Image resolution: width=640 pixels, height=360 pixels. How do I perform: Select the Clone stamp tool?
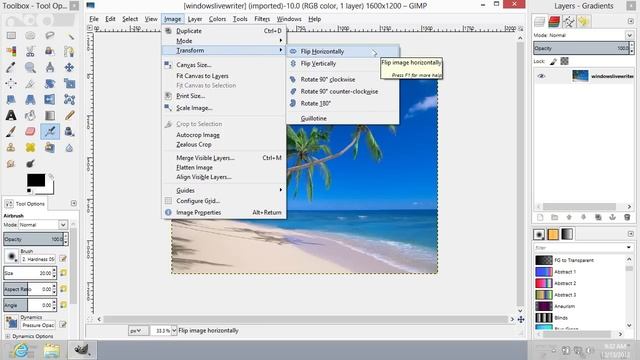11,147
